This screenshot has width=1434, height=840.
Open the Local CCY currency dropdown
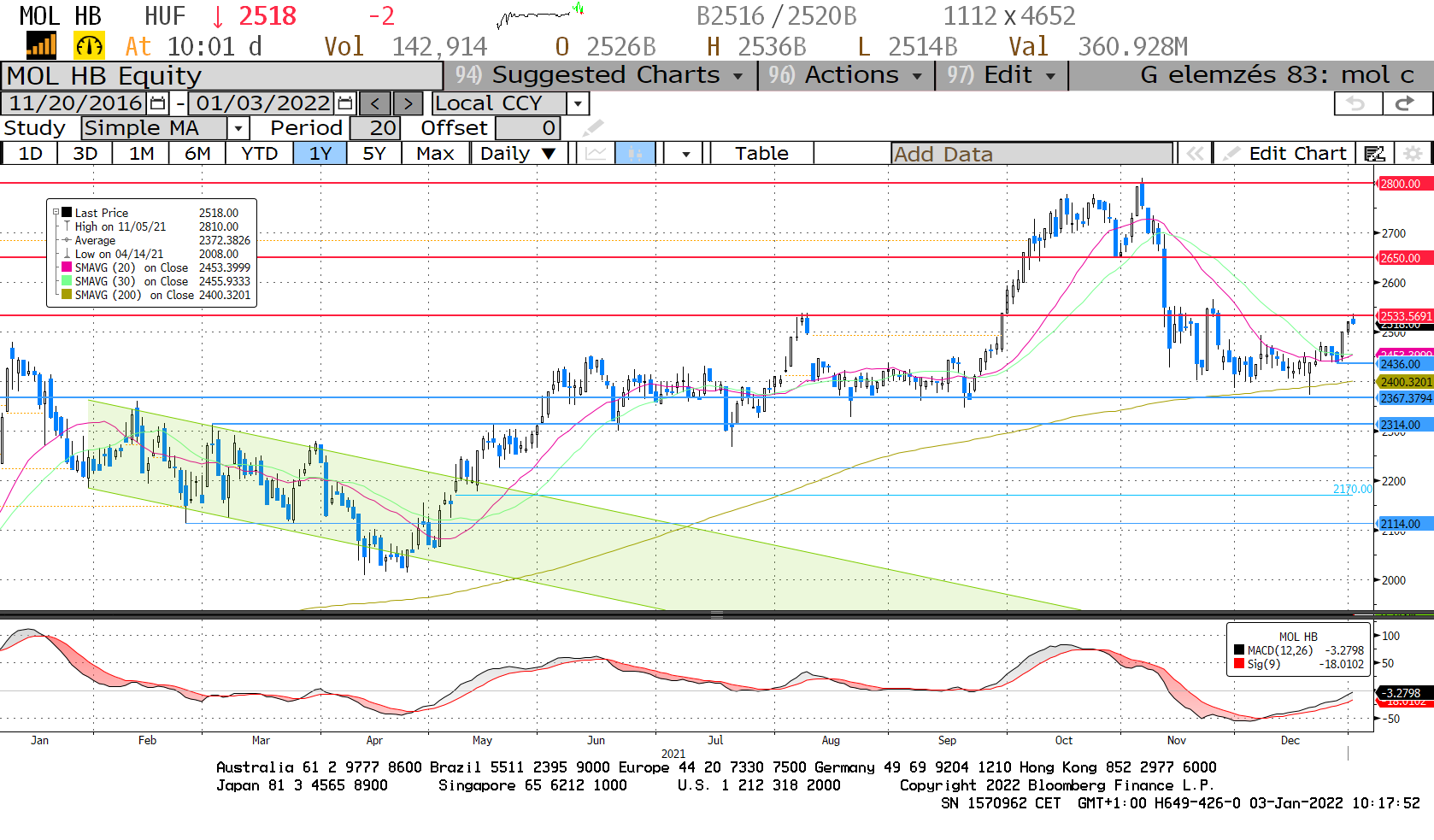click(579, 103)
